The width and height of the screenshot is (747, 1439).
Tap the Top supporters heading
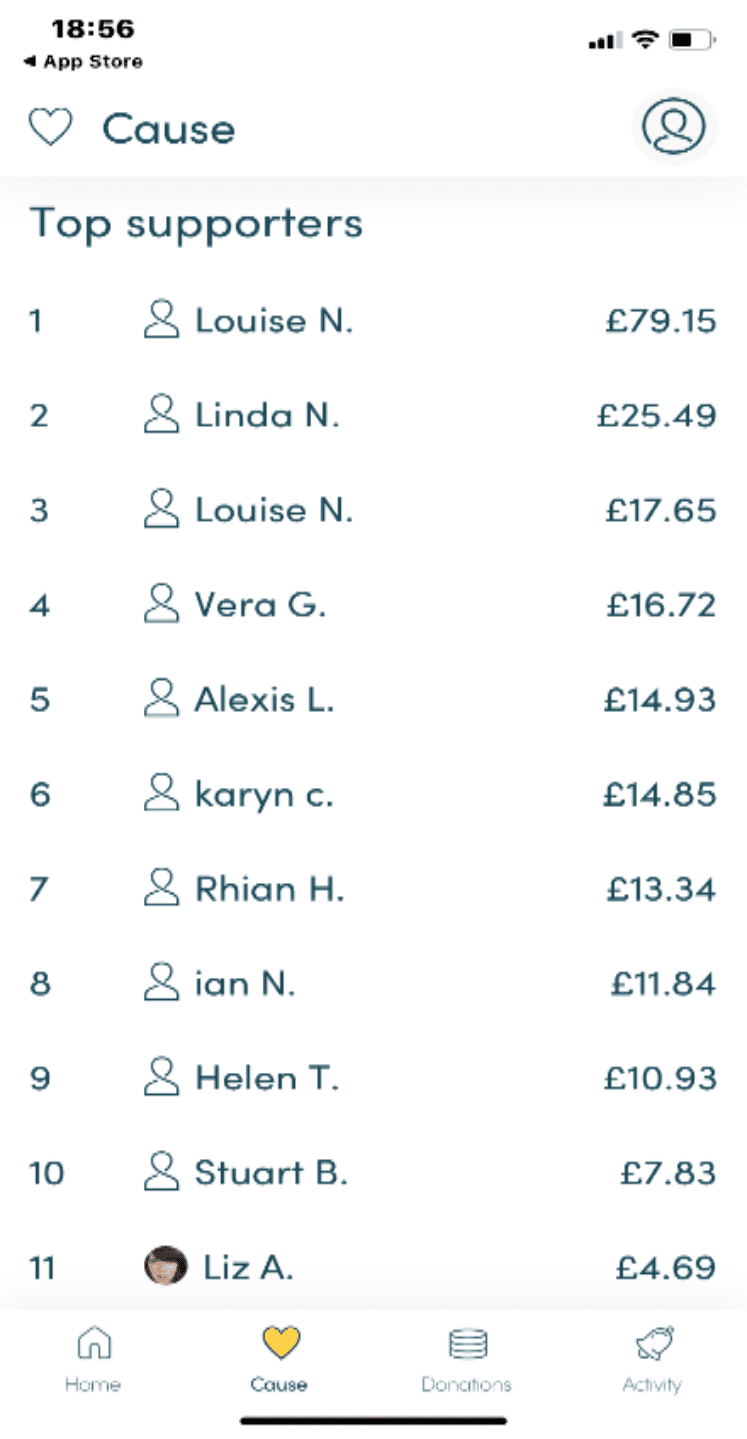pyautogui.click(x=196, y=223)
